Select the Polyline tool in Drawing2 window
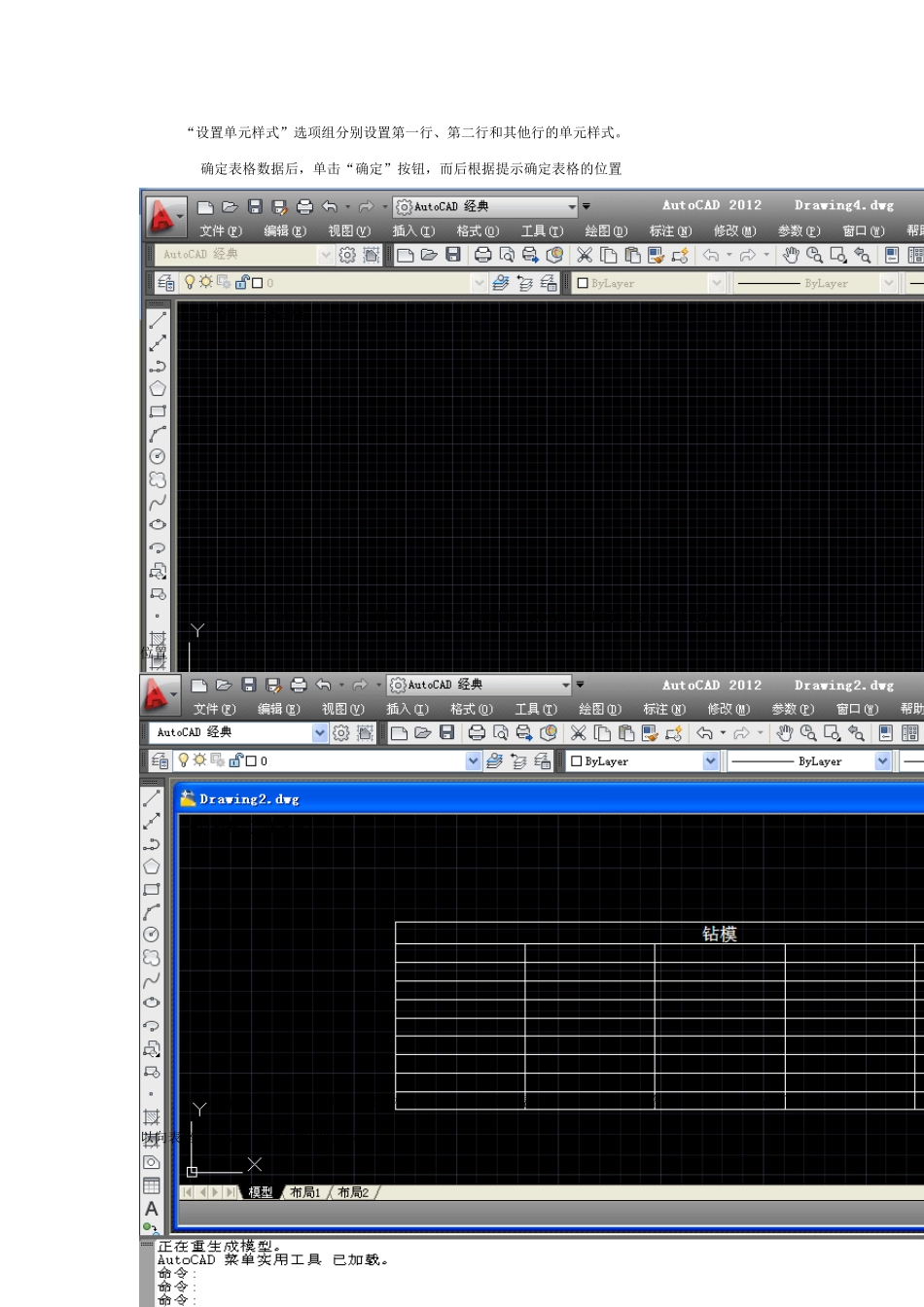 point(152,845)
